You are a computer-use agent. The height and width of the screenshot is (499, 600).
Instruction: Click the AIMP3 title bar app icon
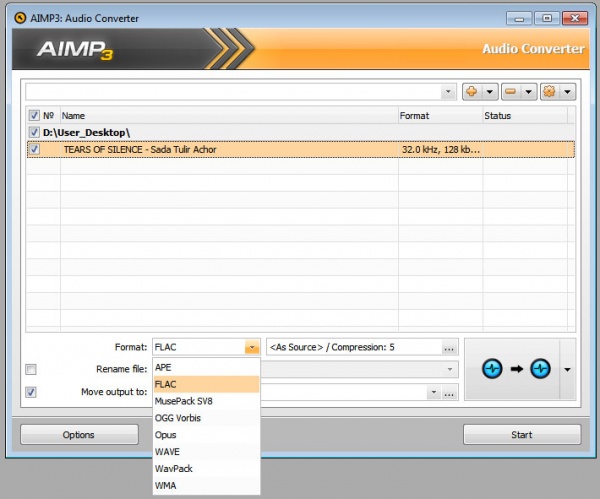tap(20, 18)
